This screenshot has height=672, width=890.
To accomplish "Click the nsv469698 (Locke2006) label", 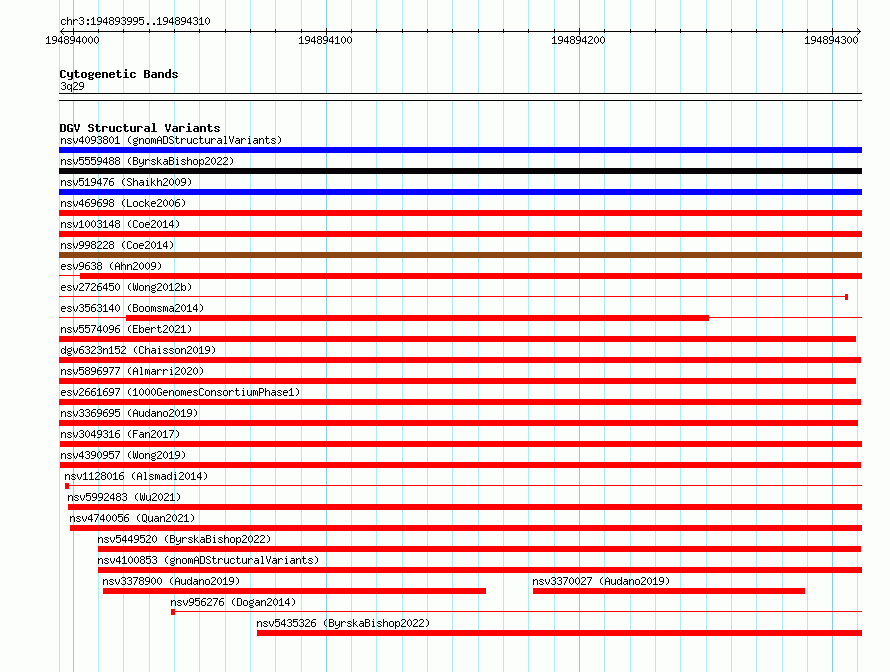I will tap(123, 203).
